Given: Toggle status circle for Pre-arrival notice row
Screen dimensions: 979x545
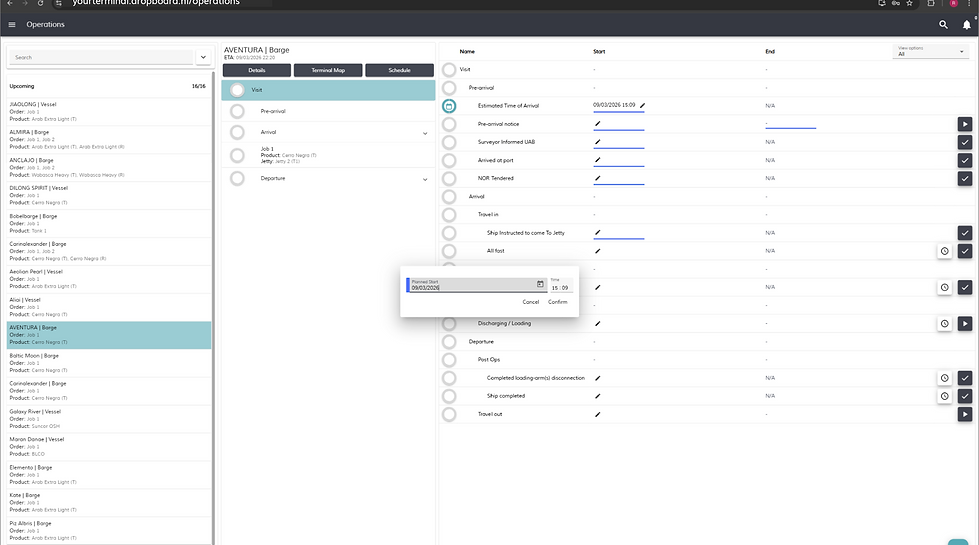Looking at the screenshot, I should [449, 124].
